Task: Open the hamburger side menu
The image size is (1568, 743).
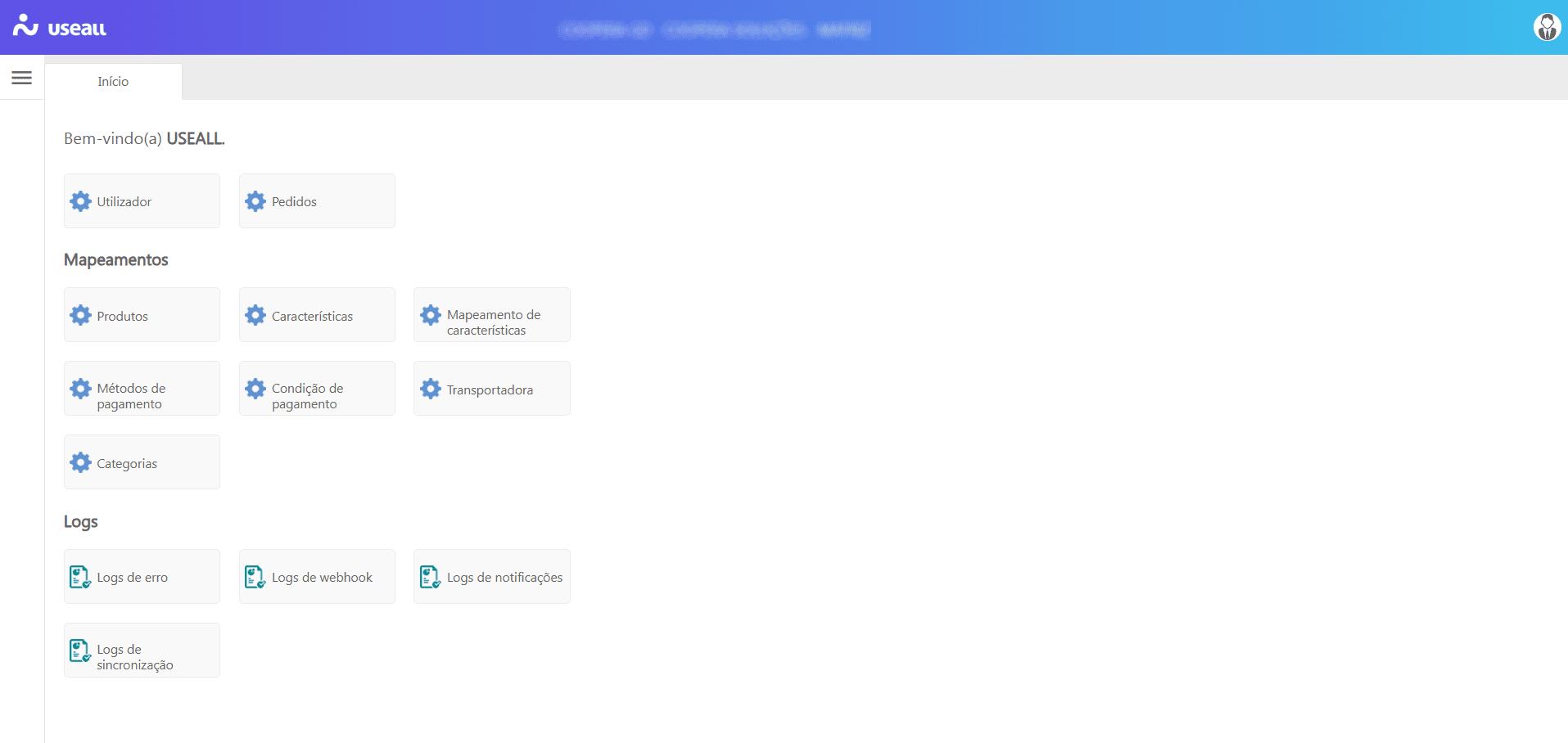Action: 22,78
